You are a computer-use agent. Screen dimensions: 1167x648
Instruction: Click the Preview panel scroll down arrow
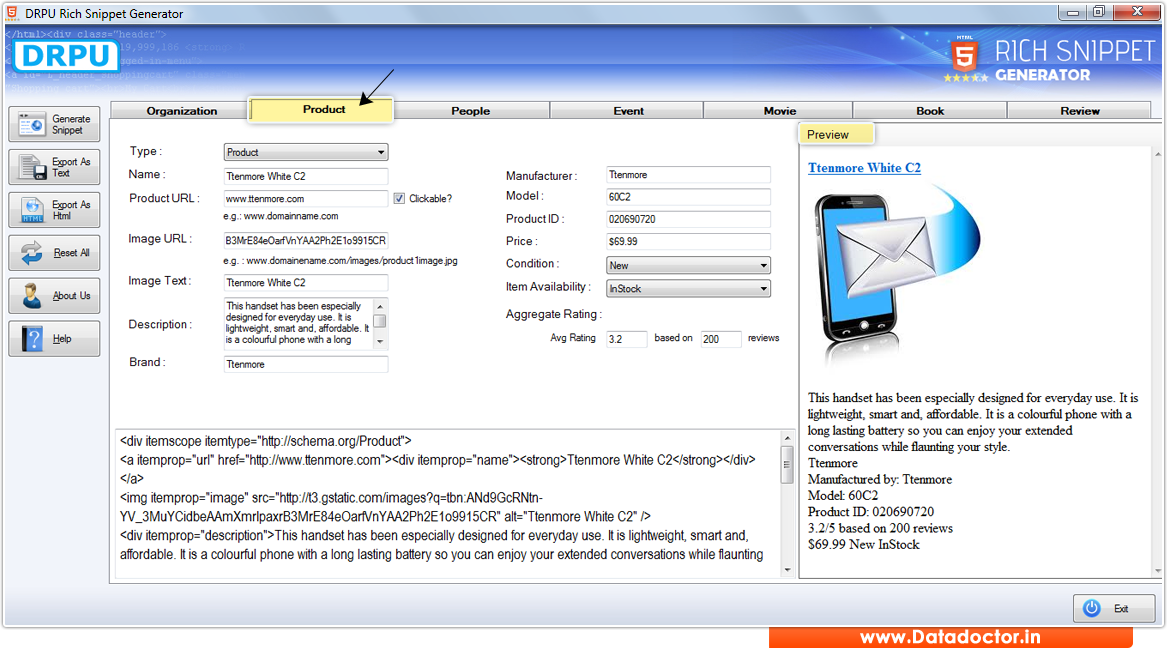click(x=1157, y=571)
